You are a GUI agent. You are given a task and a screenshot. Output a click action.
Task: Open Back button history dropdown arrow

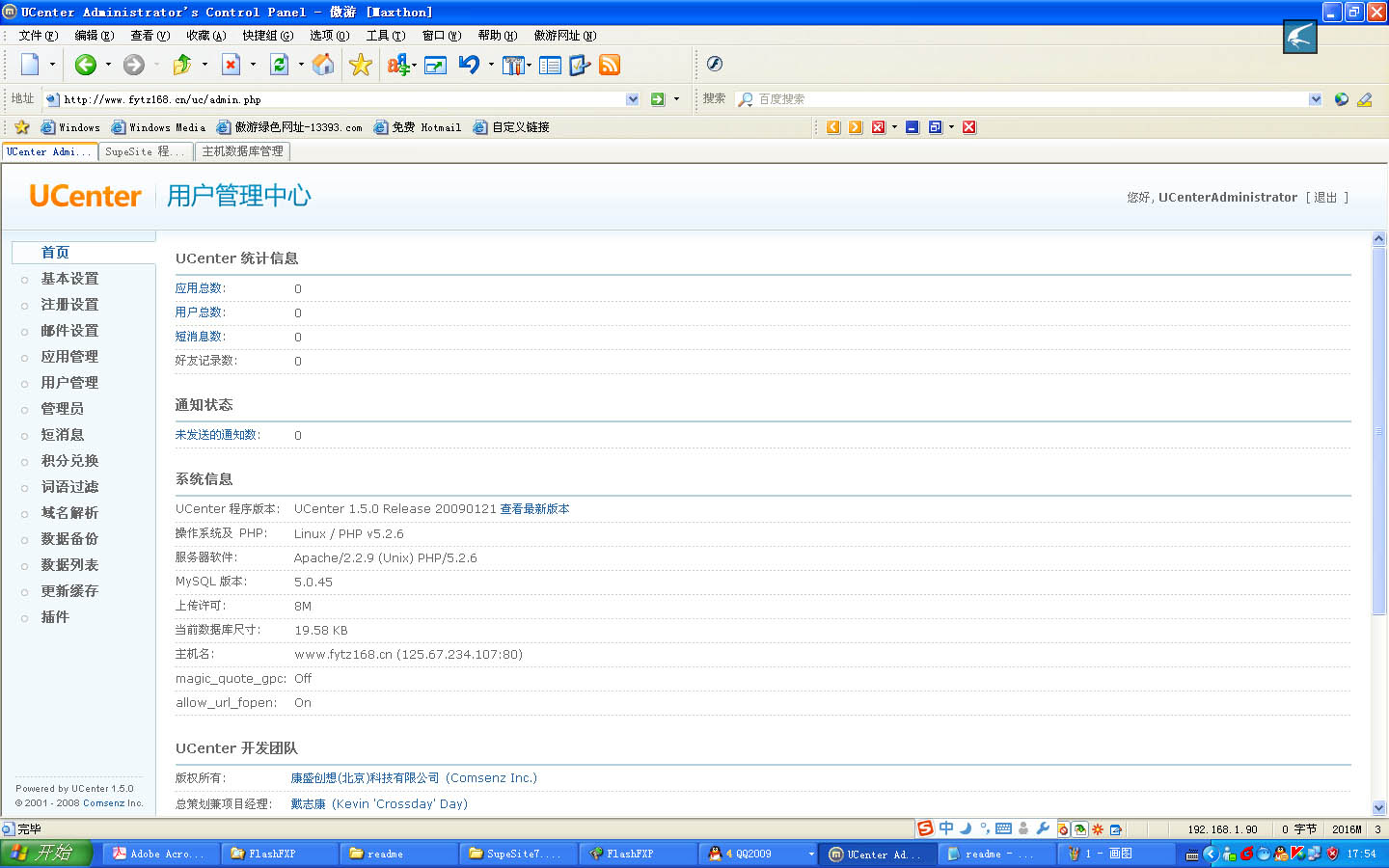coord(108,65)
